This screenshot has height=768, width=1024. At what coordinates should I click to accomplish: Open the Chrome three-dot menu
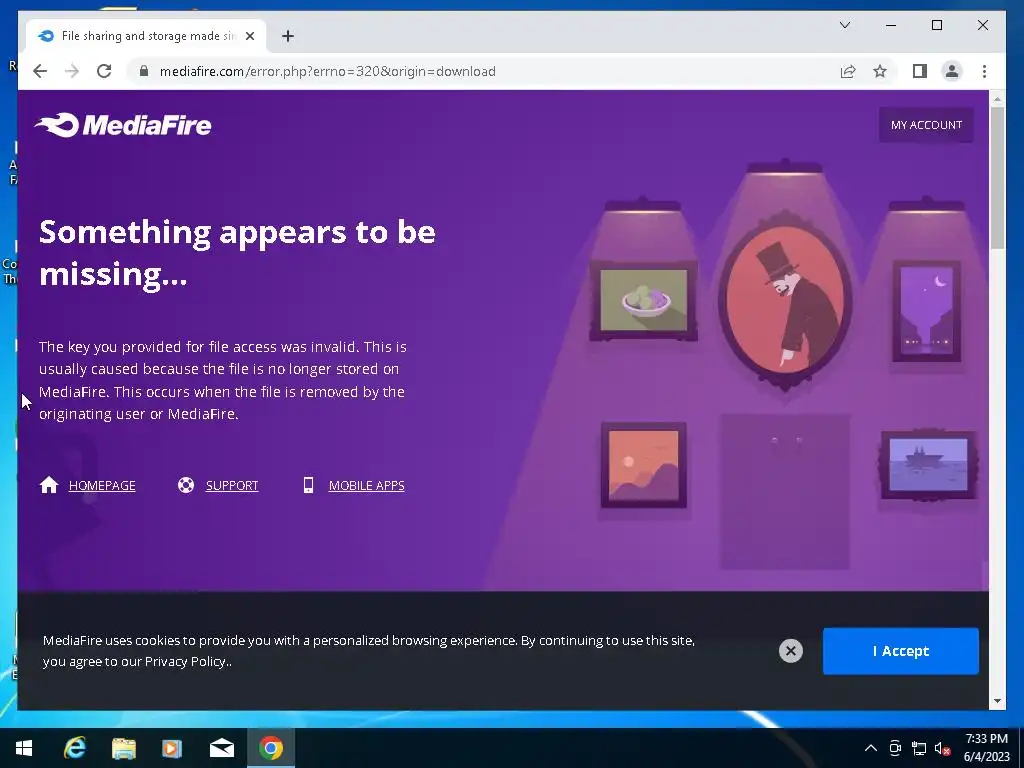pos(984,71)
